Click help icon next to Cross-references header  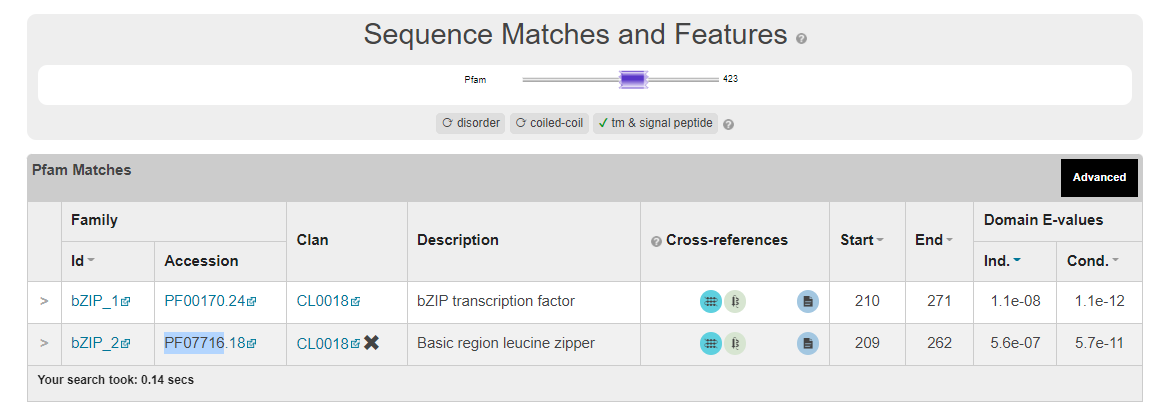pos(656,241)
